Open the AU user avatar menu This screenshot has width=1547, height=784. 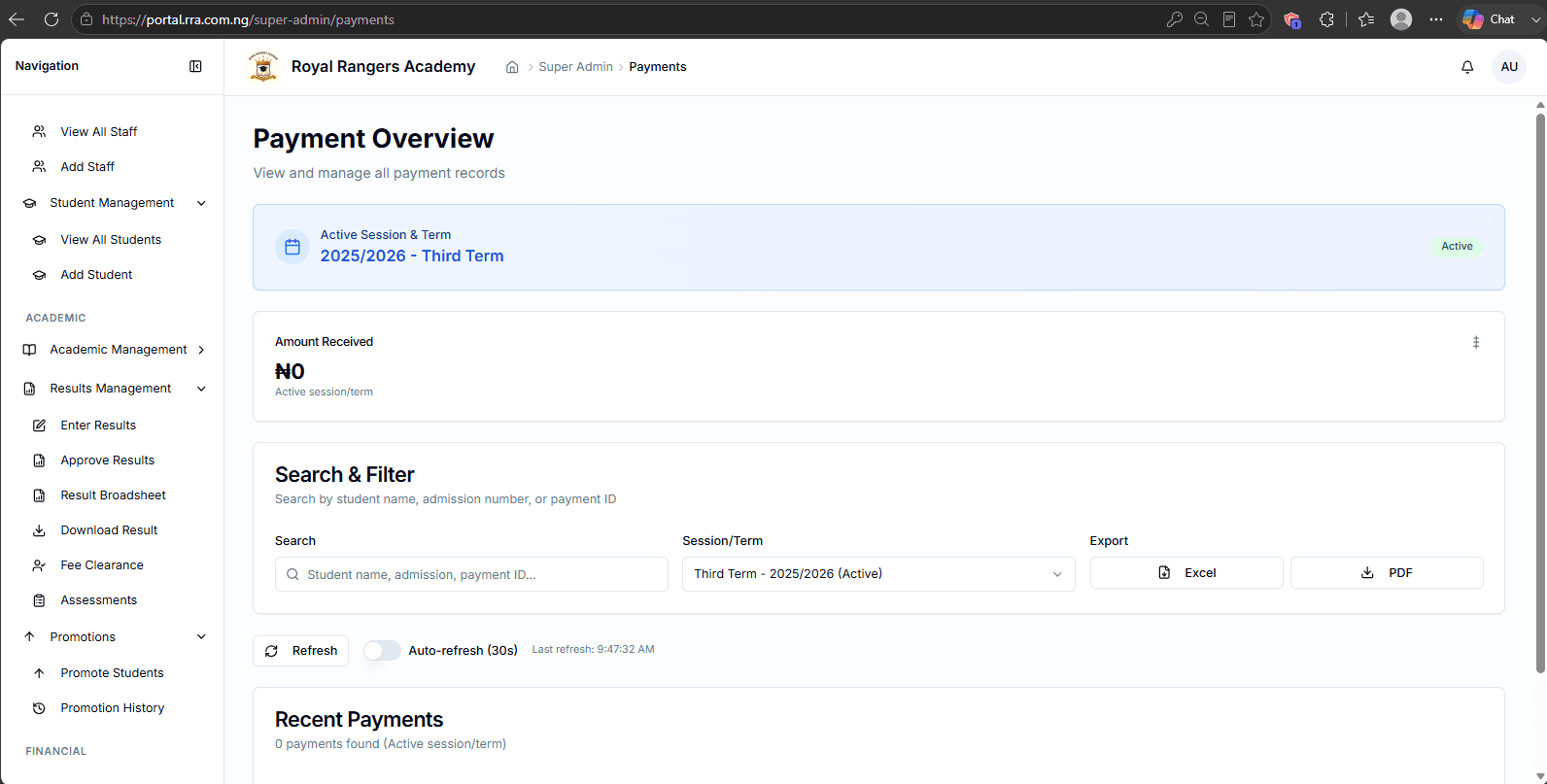click(x=1509, y=67)
